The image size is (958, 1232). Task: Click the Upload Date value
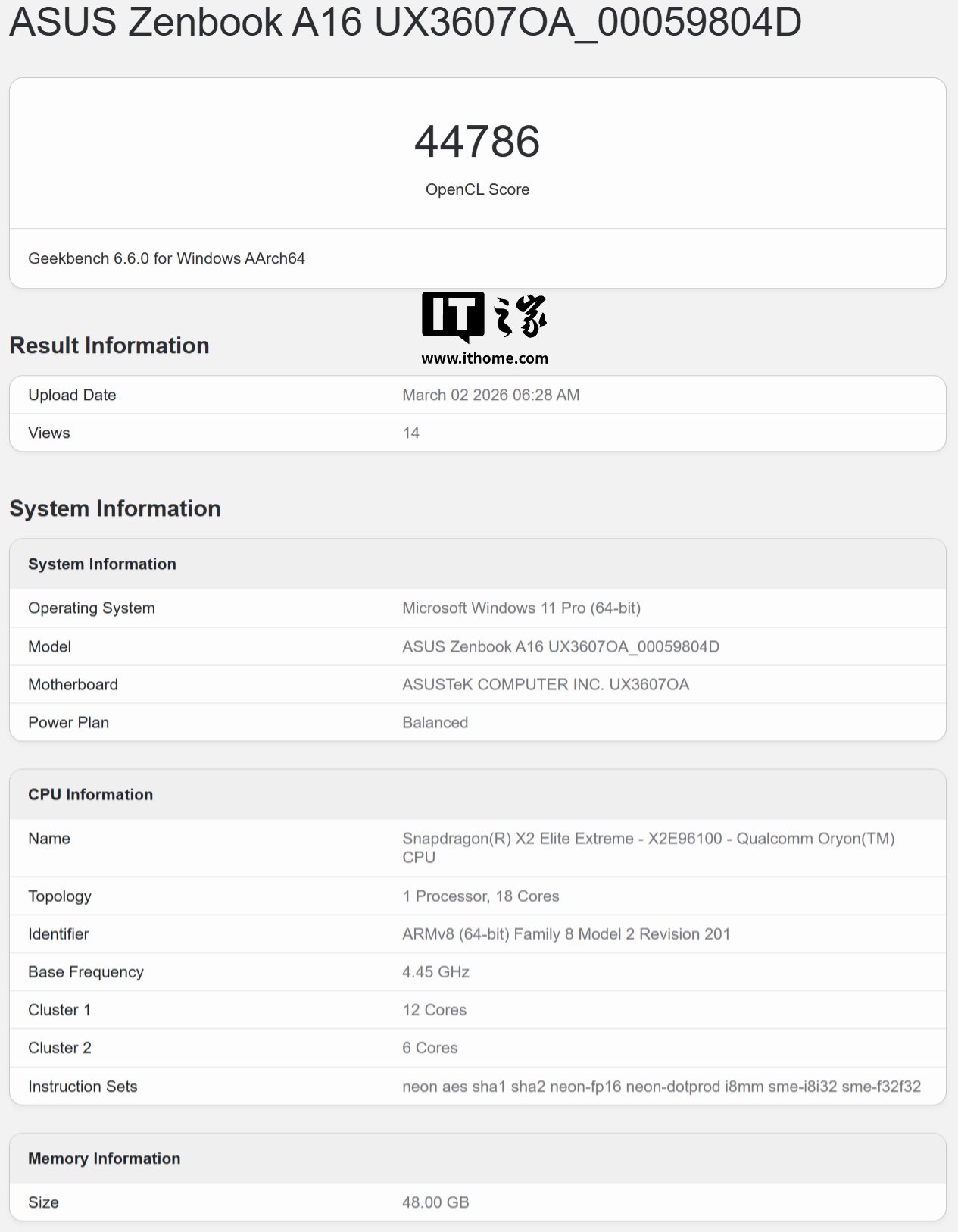(x=491, y=395)
